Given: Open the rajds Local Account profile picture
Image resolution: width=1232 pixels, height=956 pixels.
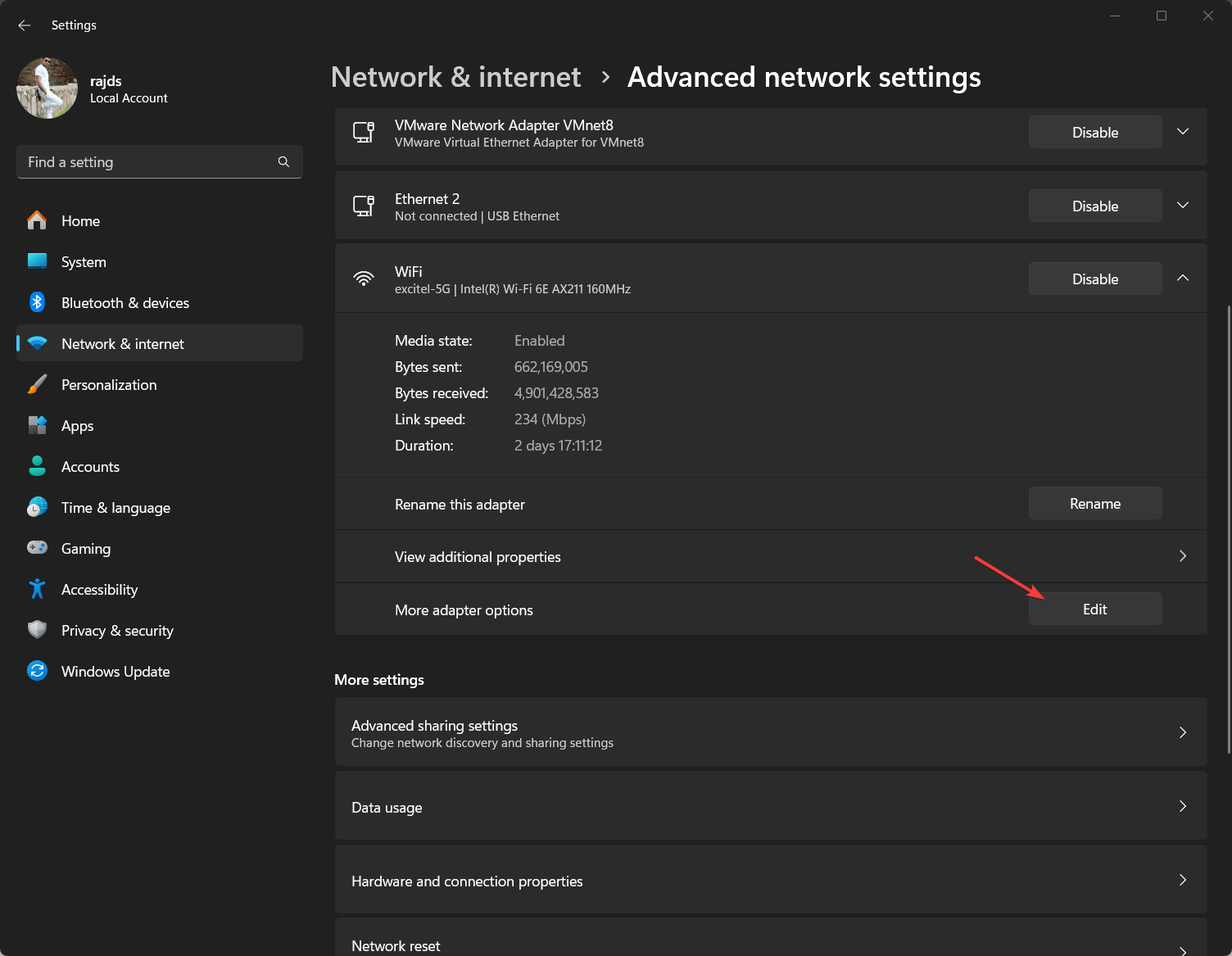Looking at the screenshot, I should click(x=47, y=88).
